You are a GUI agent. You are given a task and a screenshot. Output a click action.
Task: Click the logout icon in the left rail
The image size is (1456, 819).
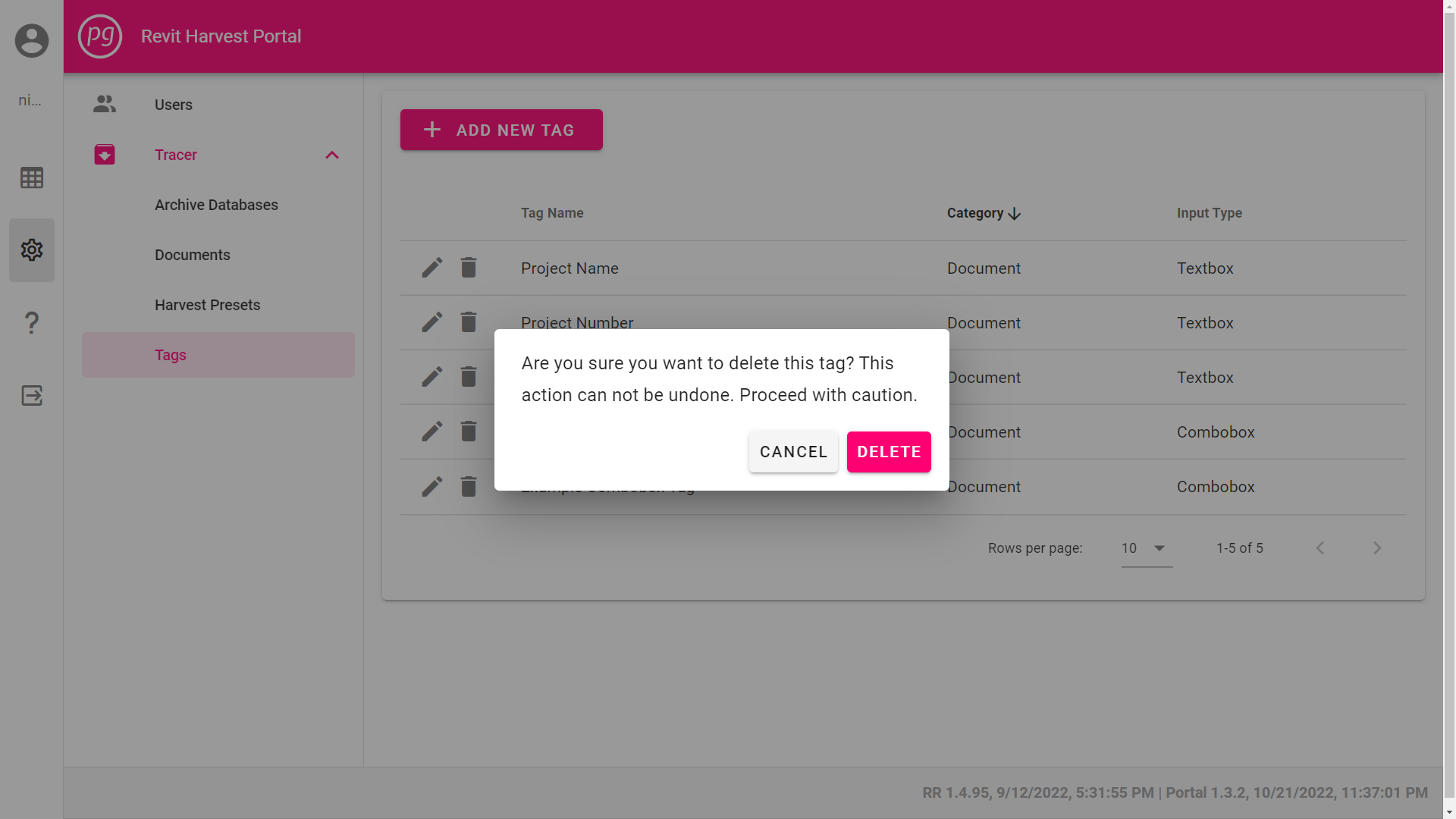31,395
